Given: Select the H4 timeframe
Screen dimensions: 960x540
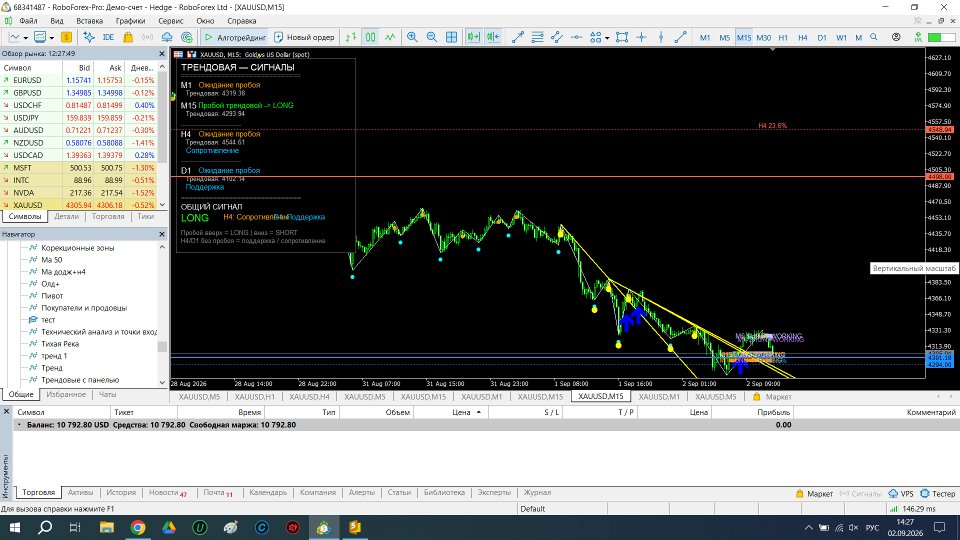Looking at the screenshot, I should (803, 37).
